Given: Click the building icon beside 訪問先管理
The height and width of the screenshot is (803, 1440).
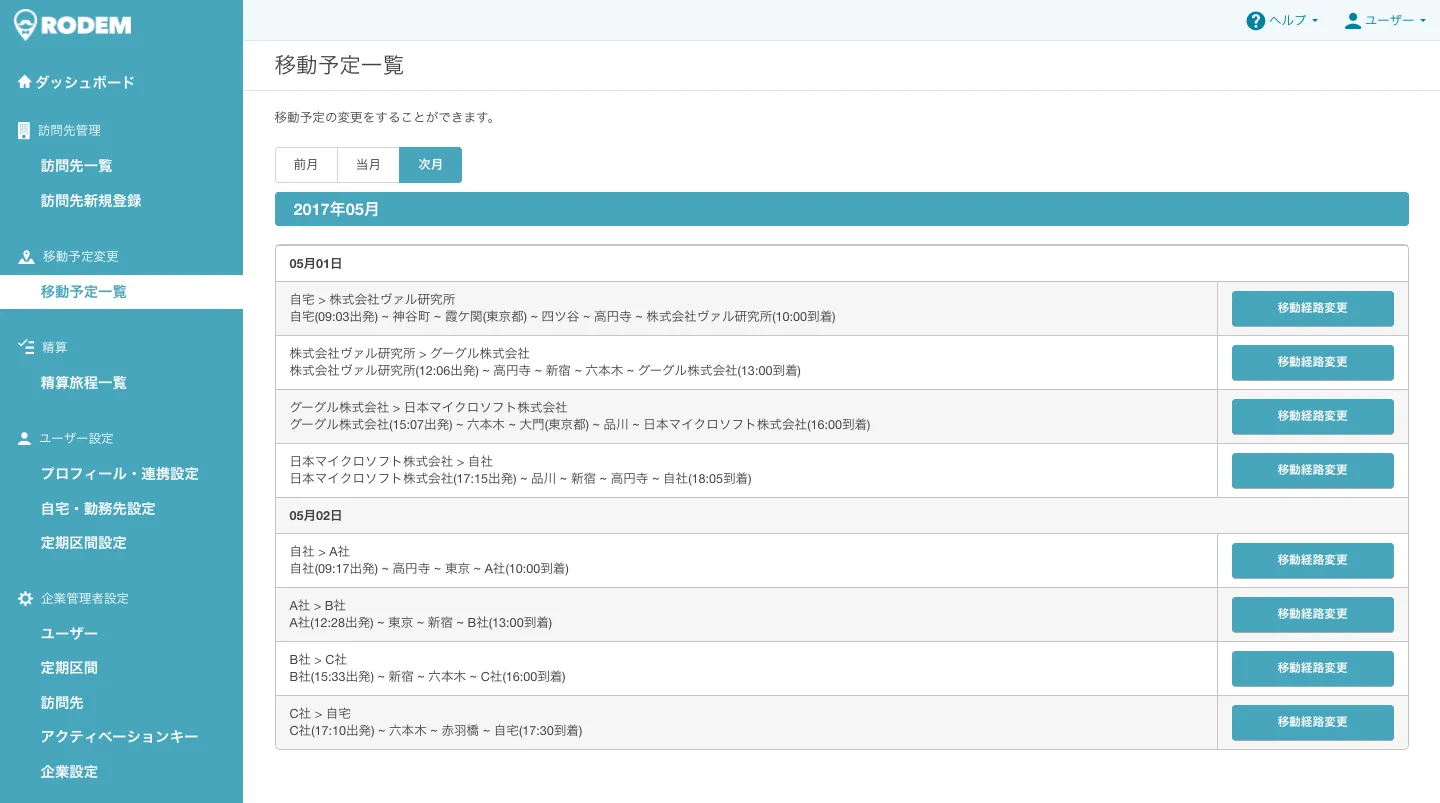Looking at the screenshot, I should point(24,130).
